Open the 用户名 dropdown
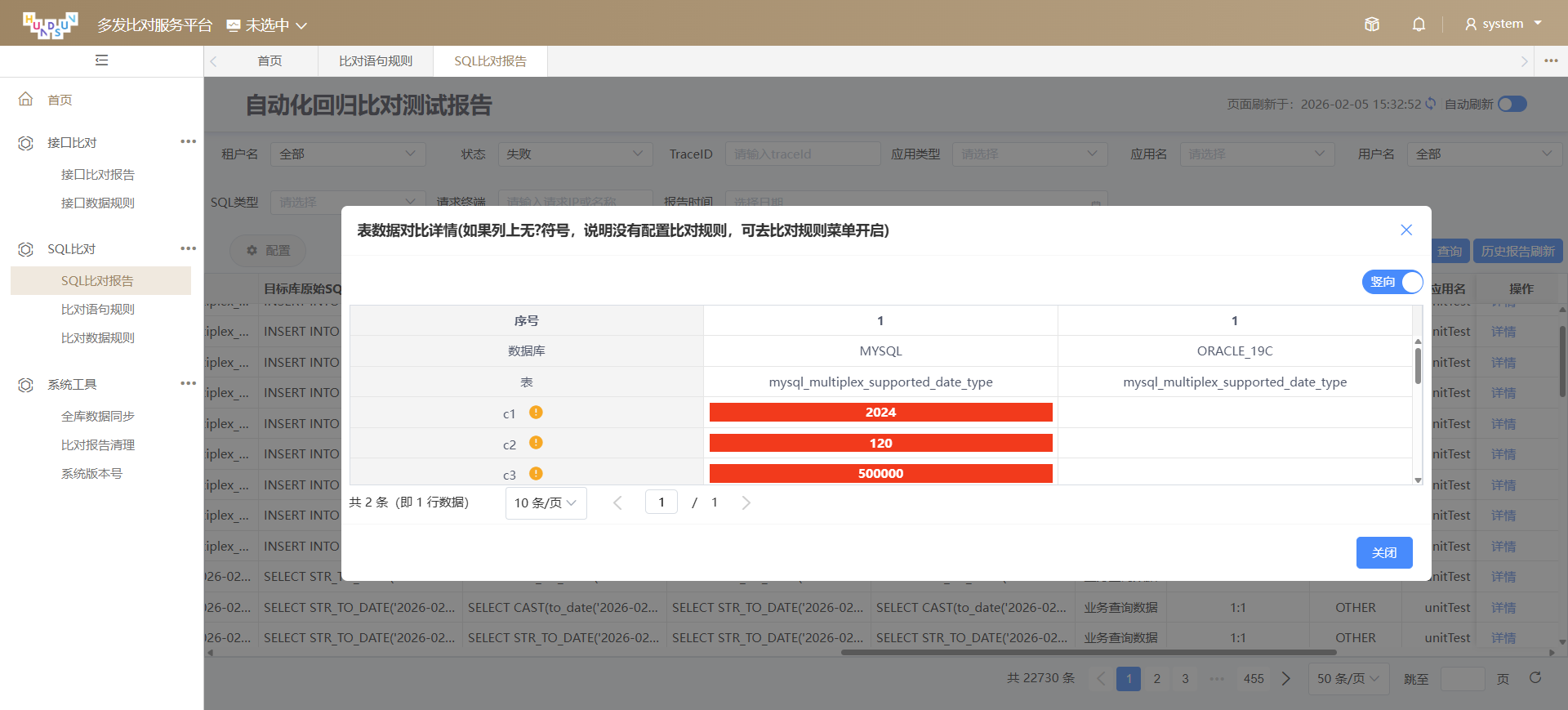The height and width of the screenshot is (710, 1568). coord(1485,154)
